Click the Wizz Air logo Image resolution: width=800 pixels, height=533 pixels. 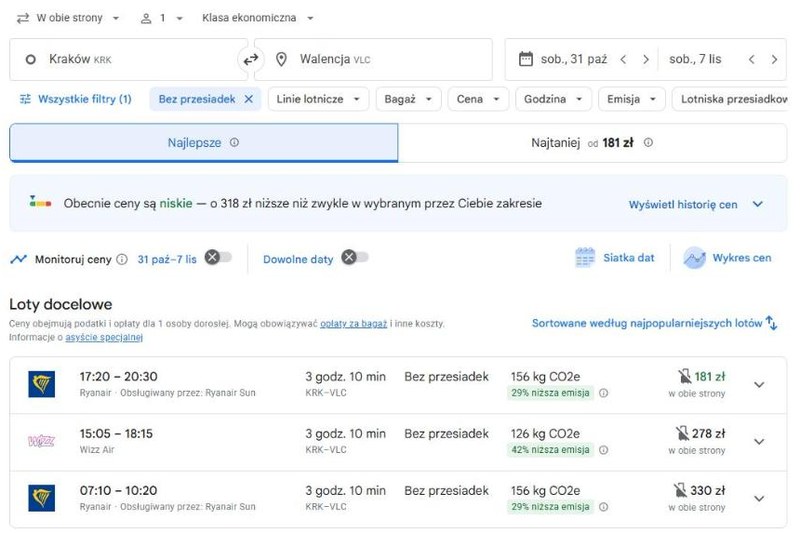click(x=41, y=441)
